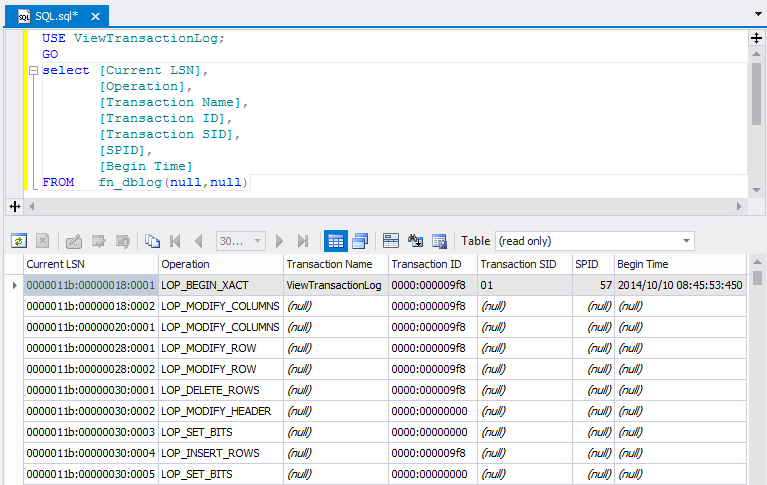Viewport: 767px width, 485px height.
Task: Select the Begin Time 2014/10/10 08:45:53:450 cell
Action: pos(680,285)
